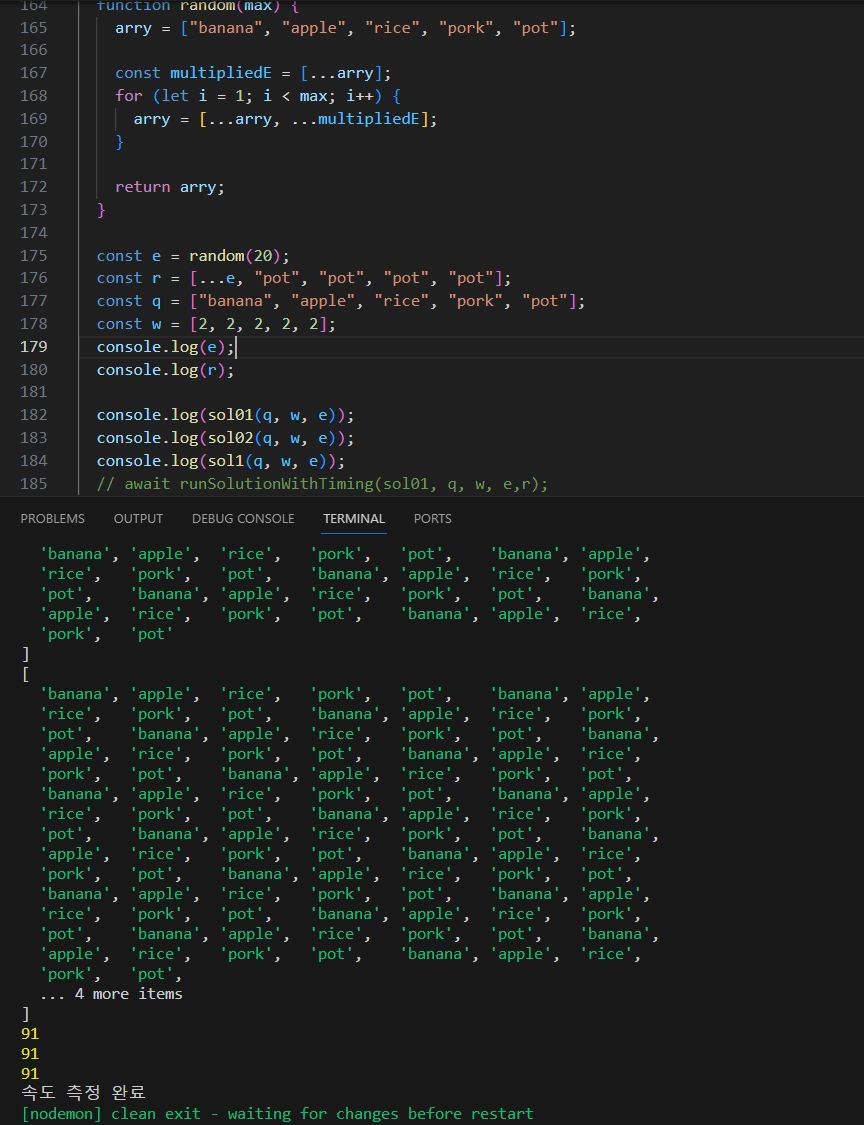
Task: Click line number 176 in the gutter
Action: click(34, 278)
